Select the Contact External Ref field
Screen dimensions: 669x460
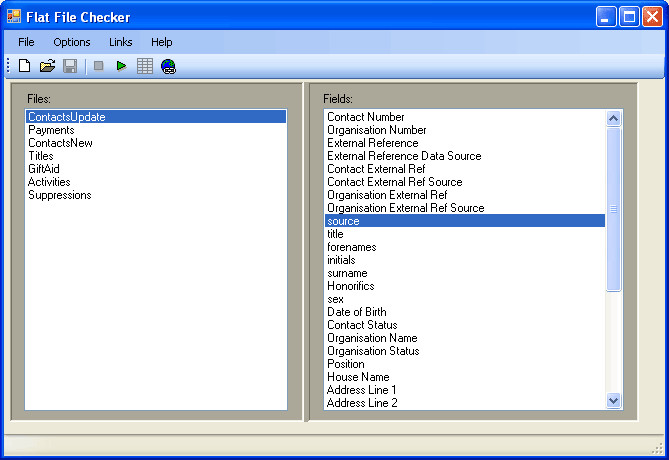(x=465, y=169)
